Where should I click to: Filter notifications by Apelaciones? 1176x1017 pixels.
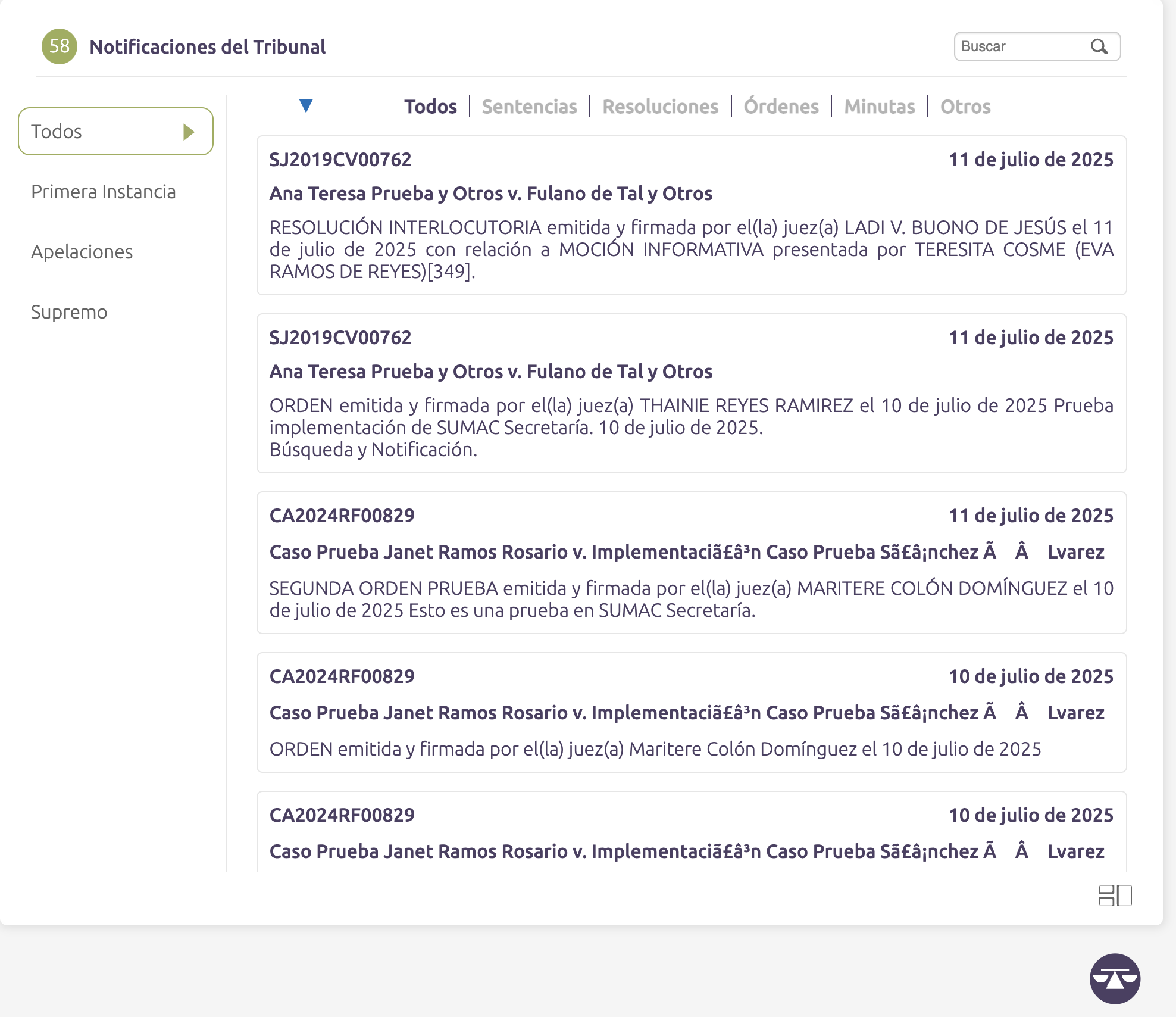point(82,252)
